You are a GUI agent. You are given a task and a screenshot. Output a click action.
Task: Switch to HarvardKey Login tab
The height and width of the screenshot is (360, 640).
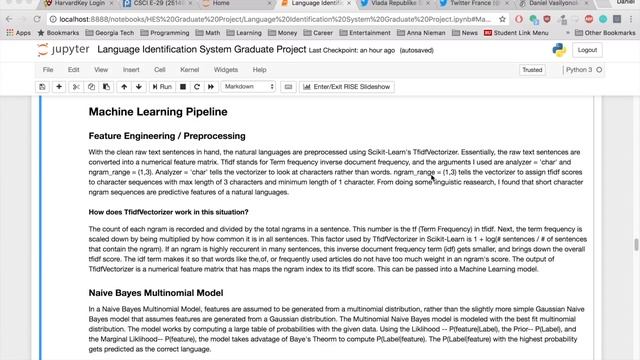79,3
